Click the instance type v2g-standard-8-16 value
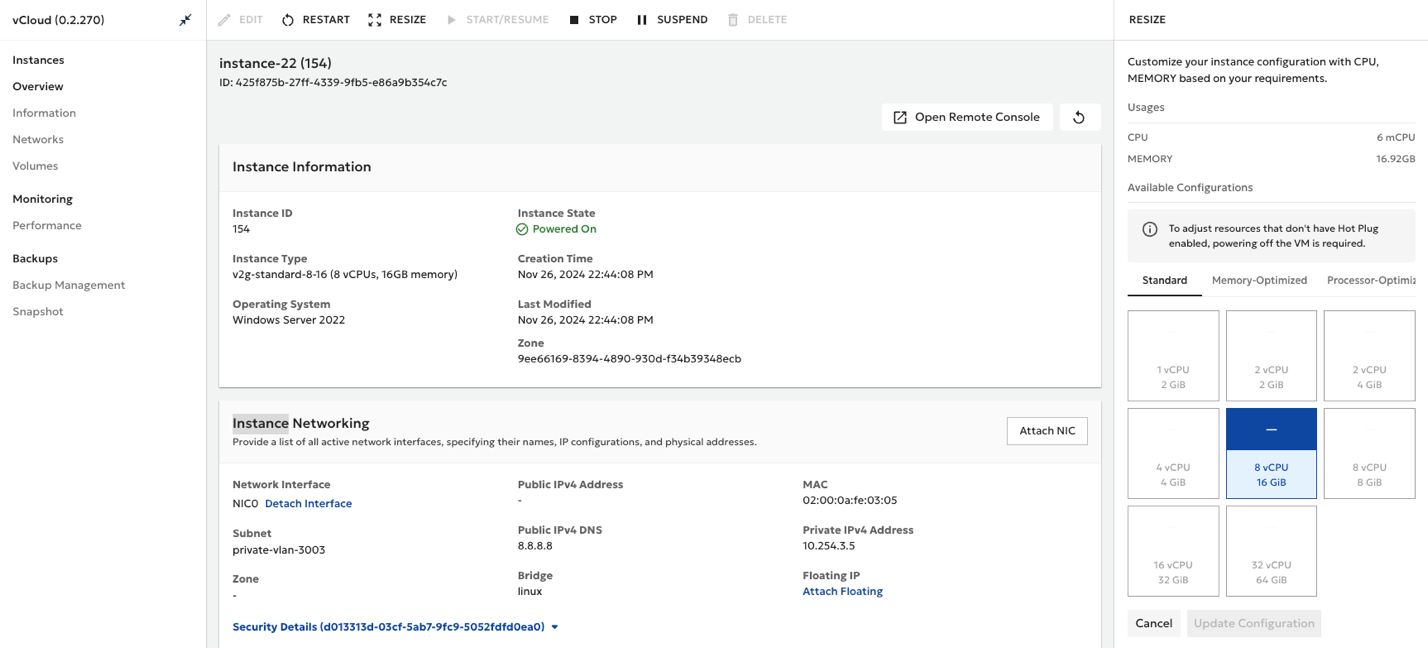The height and width of the screenshot is (648, 1428). click(345, 274)
